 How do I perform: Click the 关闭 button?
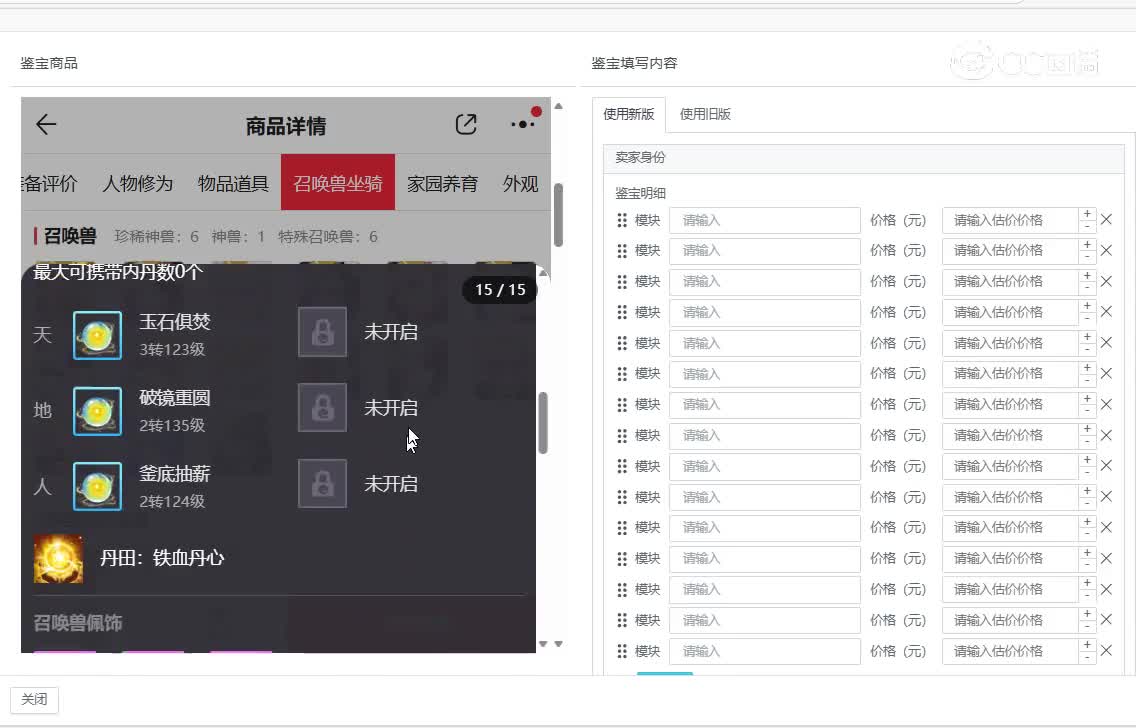34,700
